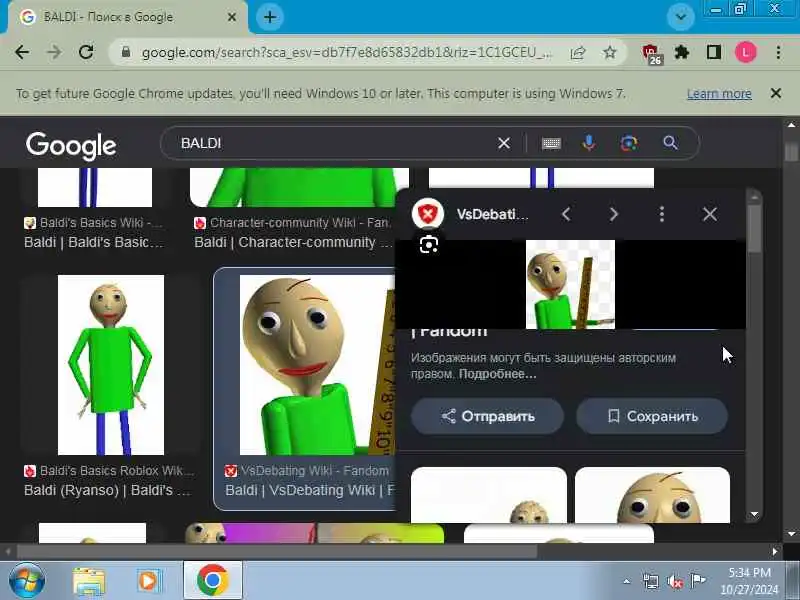Viewport: 800px width, 600px height.
Task: Open VsDebating source icon in preview panel
Action: pos(428,214)
